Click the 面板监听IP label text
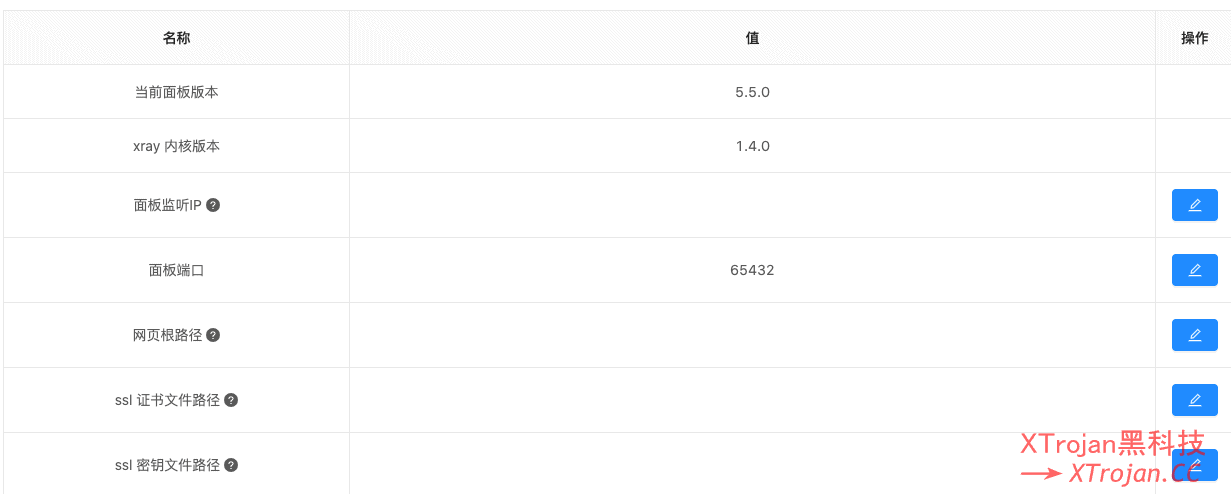The height and width of the screenshot is (494, 1231). tap(168, 205)
